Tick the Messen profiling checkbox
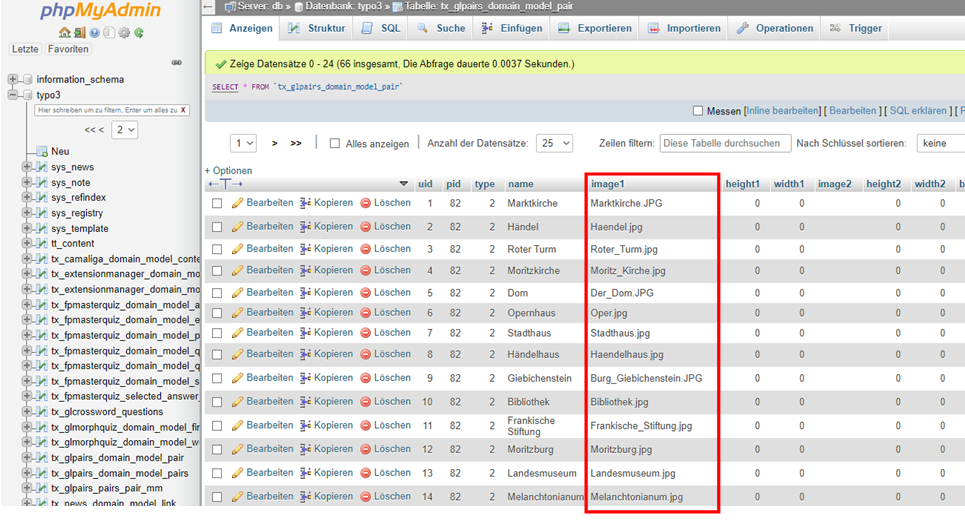Screen dimensions: 965x529 pyautogui.click(x=697, y=111)
